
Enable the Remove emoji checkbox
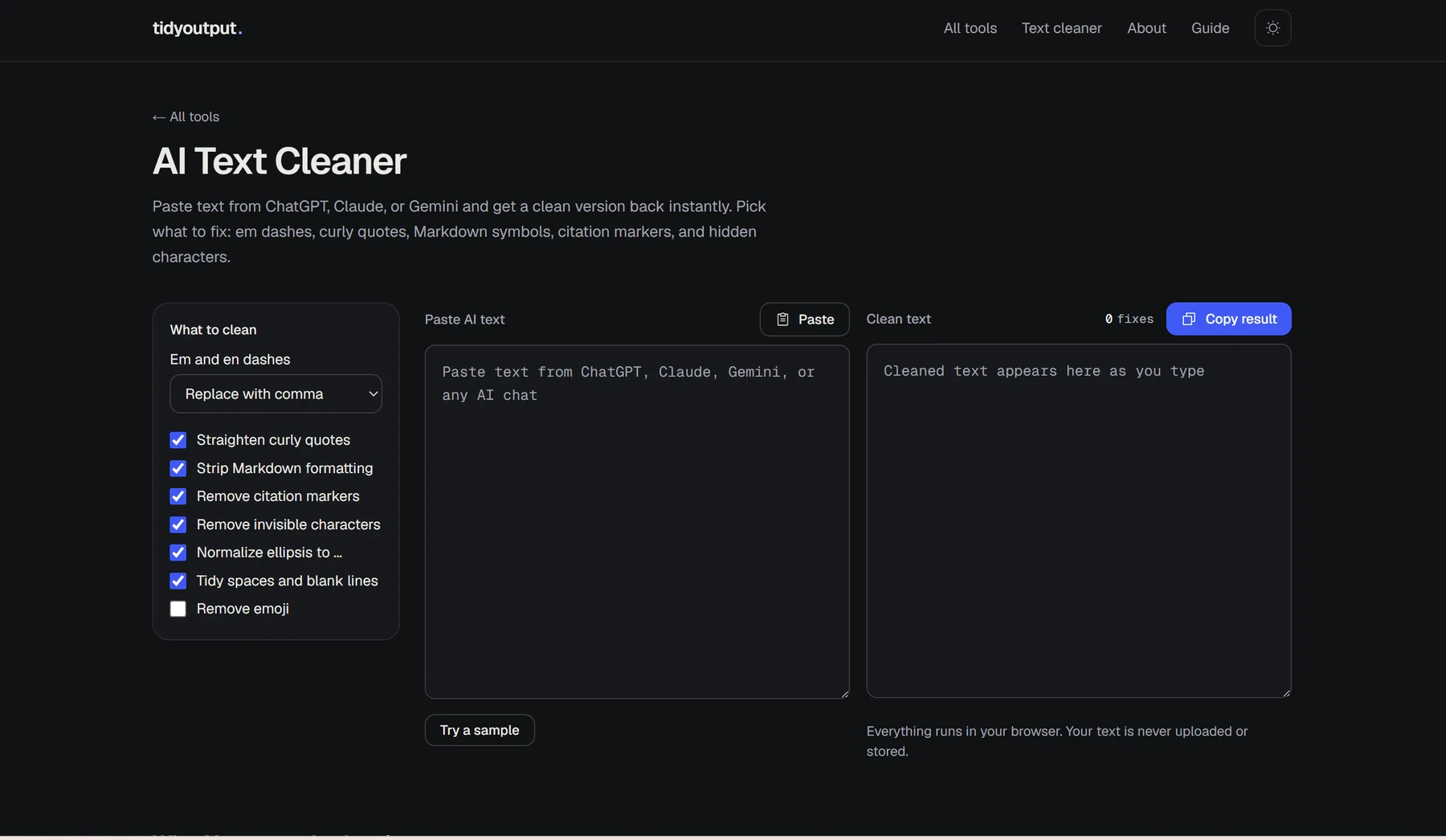(x=178, y=609)
